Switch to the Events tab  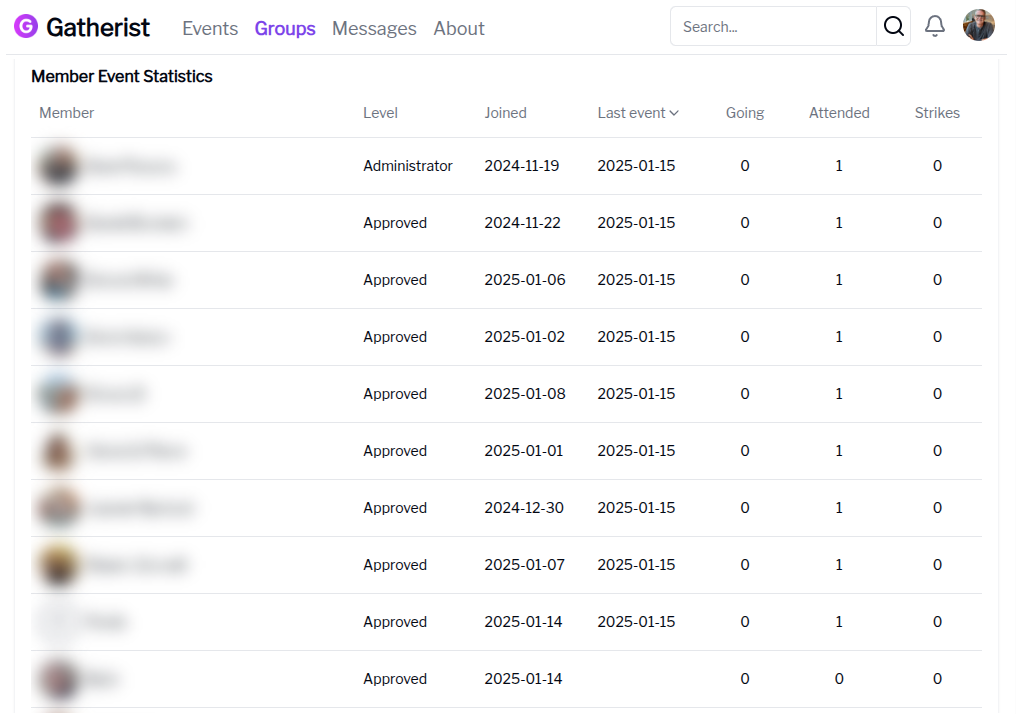pos(210,28)
